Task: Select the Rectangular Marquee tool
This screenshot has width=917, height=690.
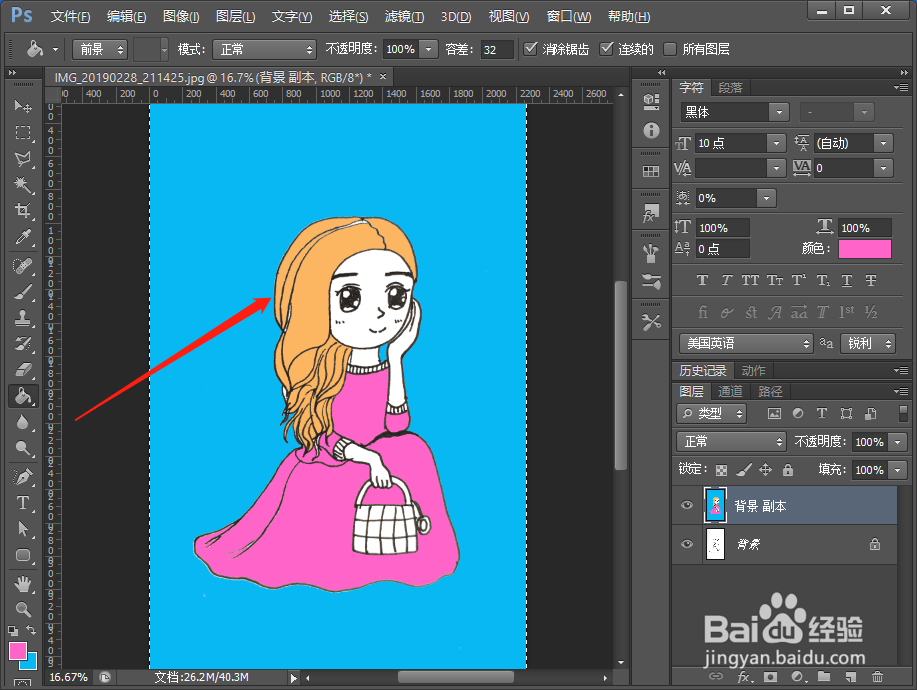Action: tap(23, 133)
